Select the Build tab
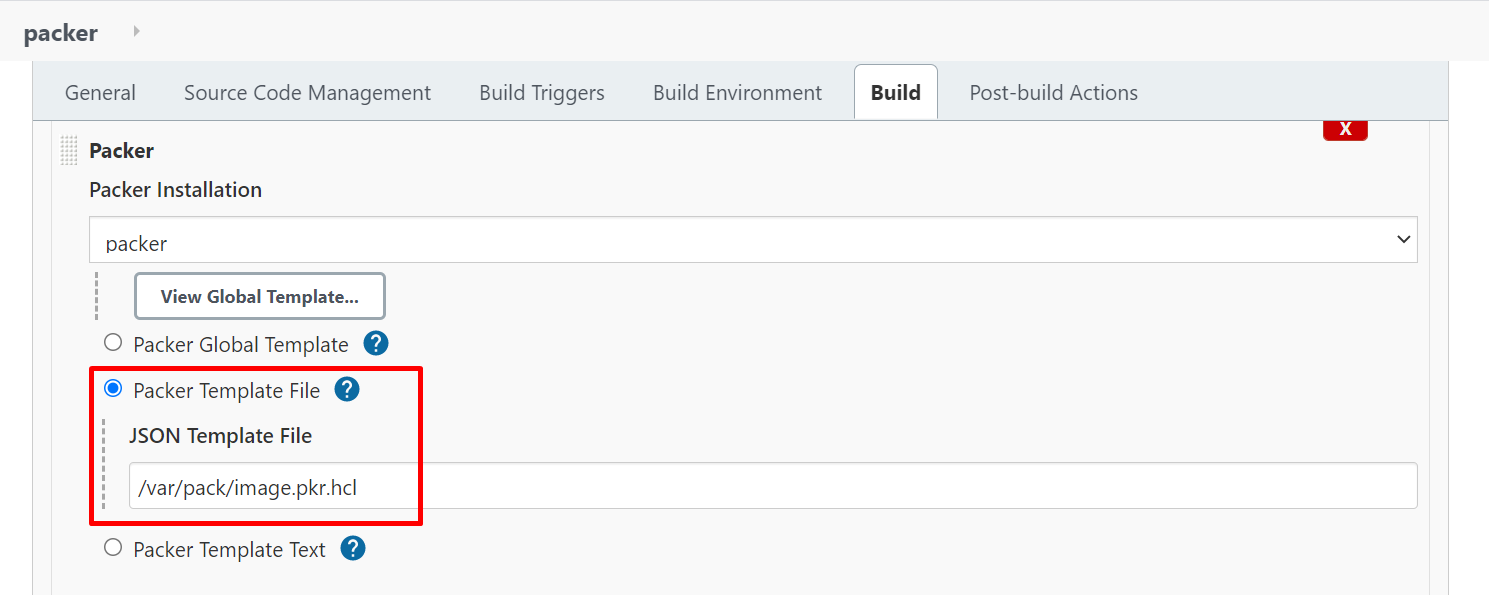1489x595 pixels. pos(896,93)
